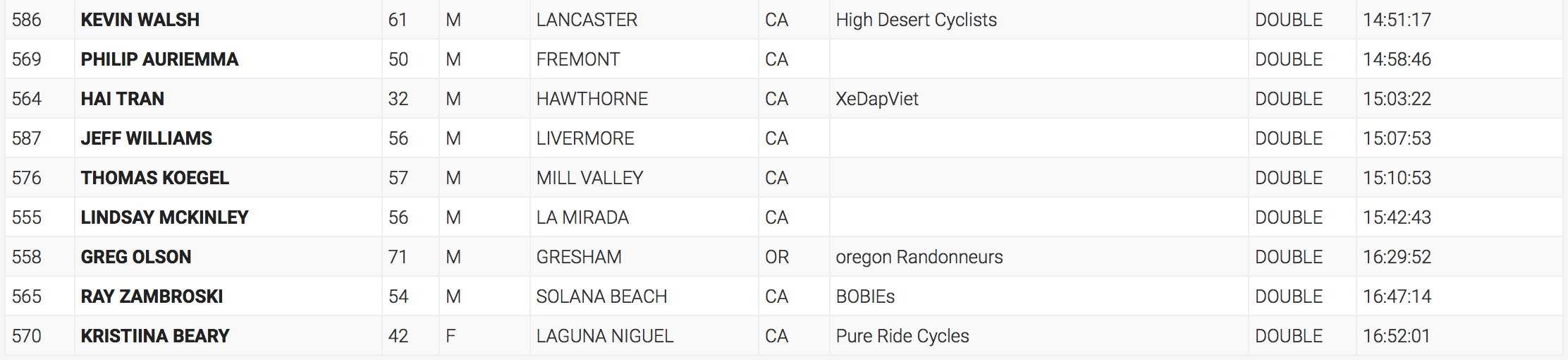This screenshot has width=1568, height=360.
Task: Click BOBIEs club cell
Action: [865, 296]
